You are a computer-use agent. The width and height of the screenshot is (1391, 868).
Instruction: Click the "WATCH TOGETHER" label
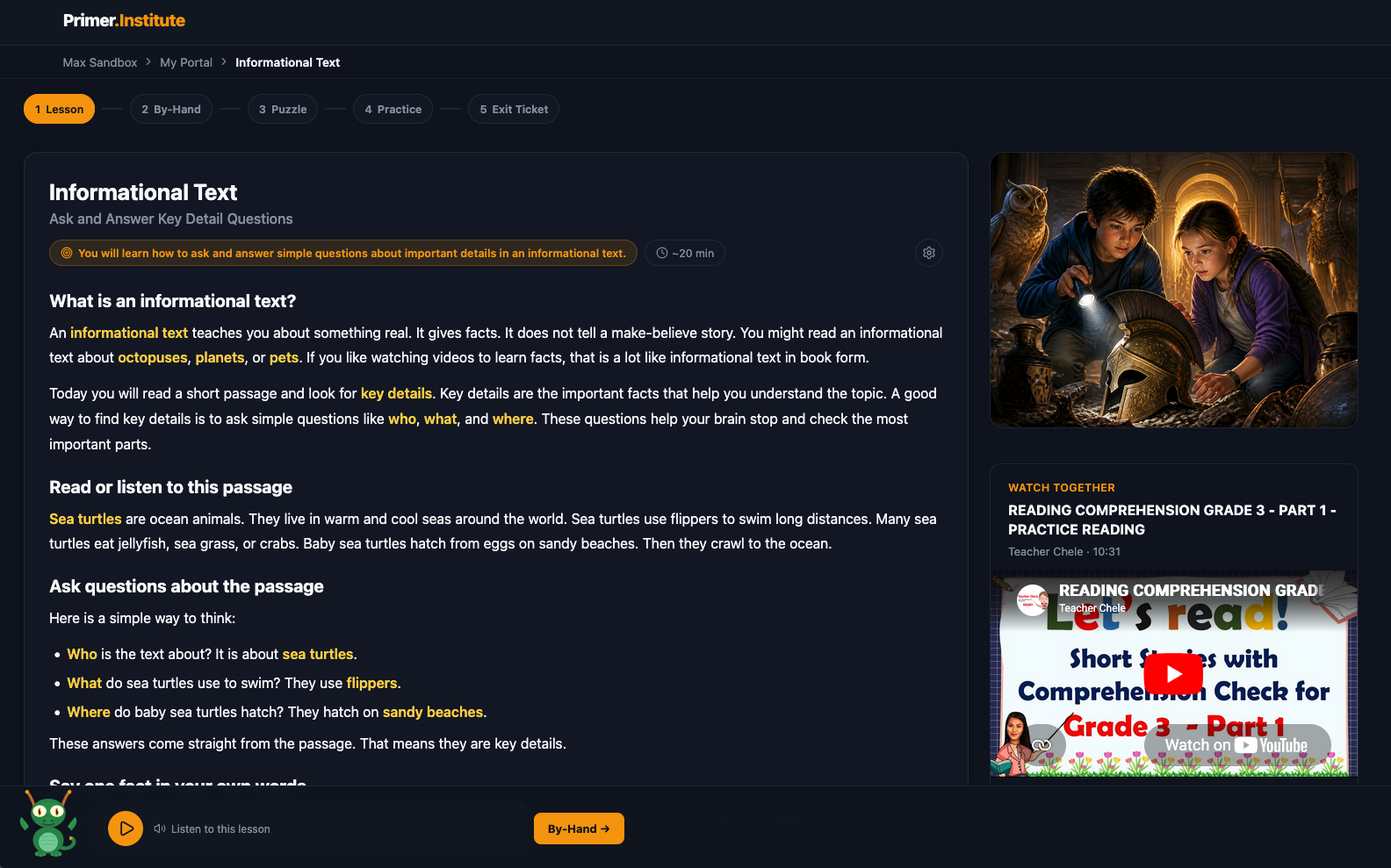point(1062,487)
